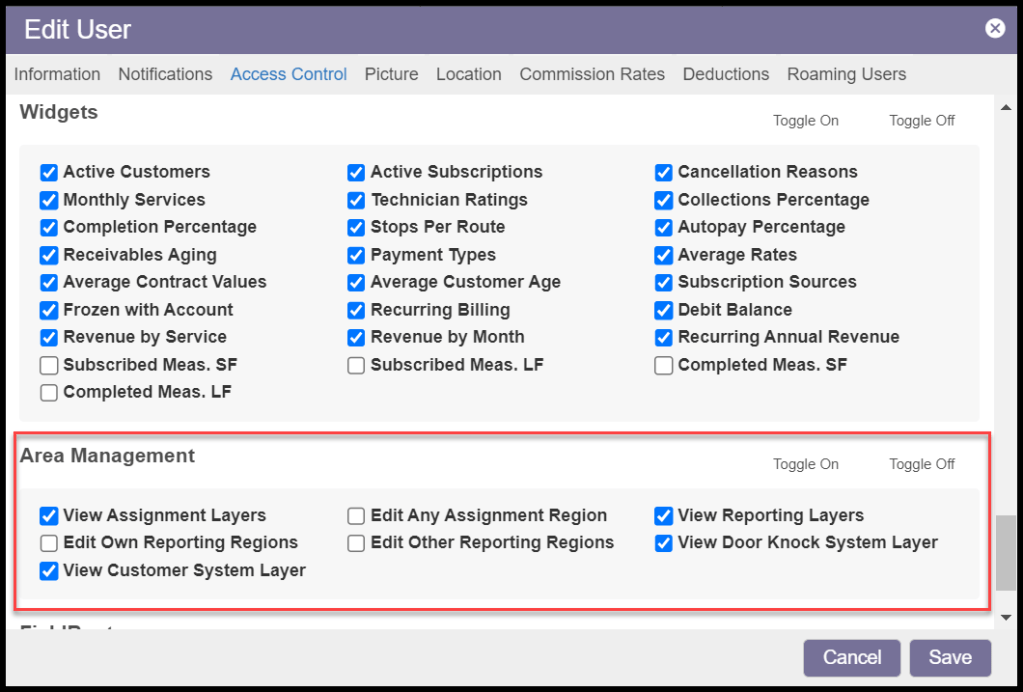1023x692 pixels.
Task: Enable Subscribed Meas. SF widget checkbox
Action: 49,365
